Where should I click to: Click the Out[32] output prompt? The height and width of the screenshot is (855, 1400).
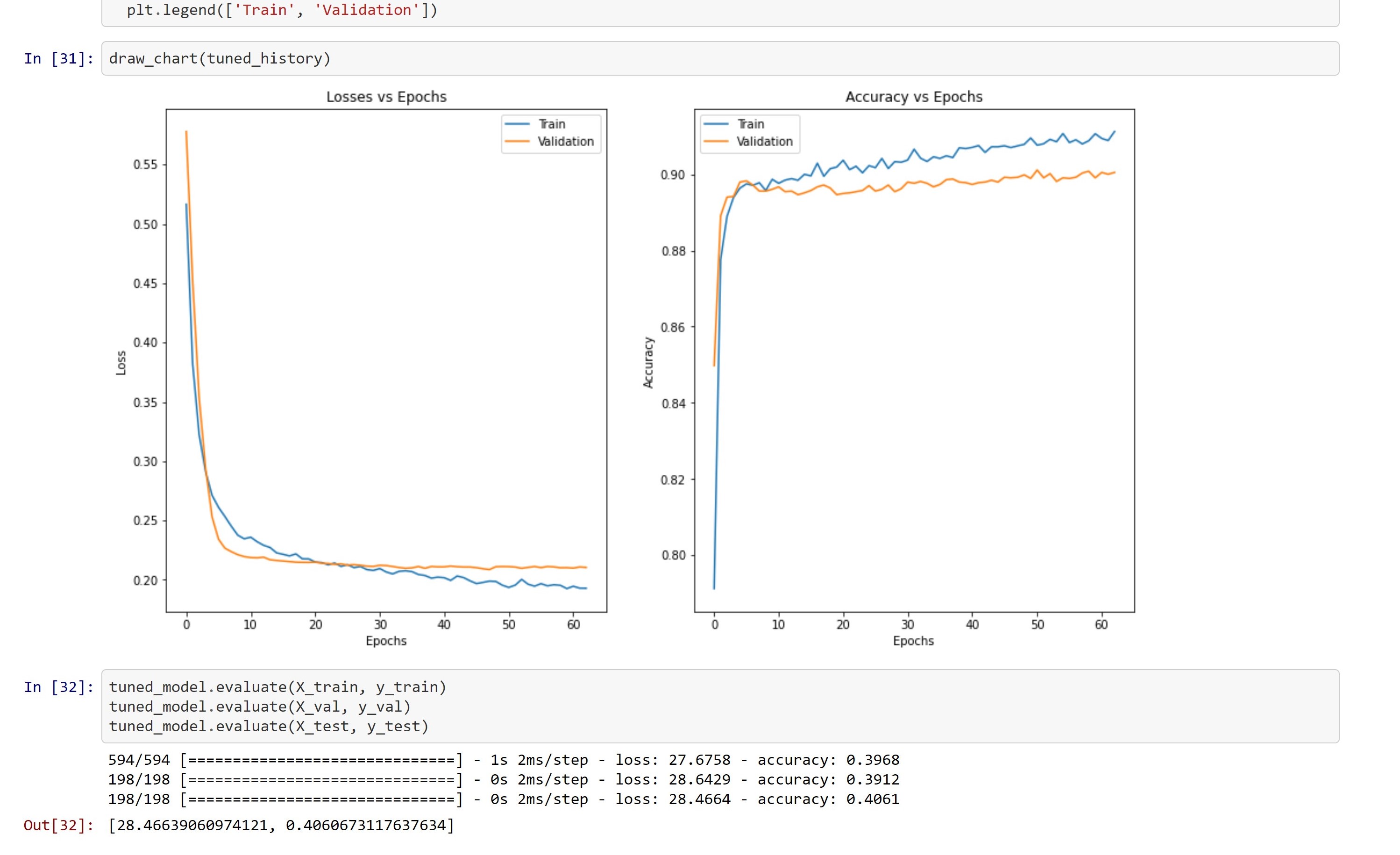point(58,825)
